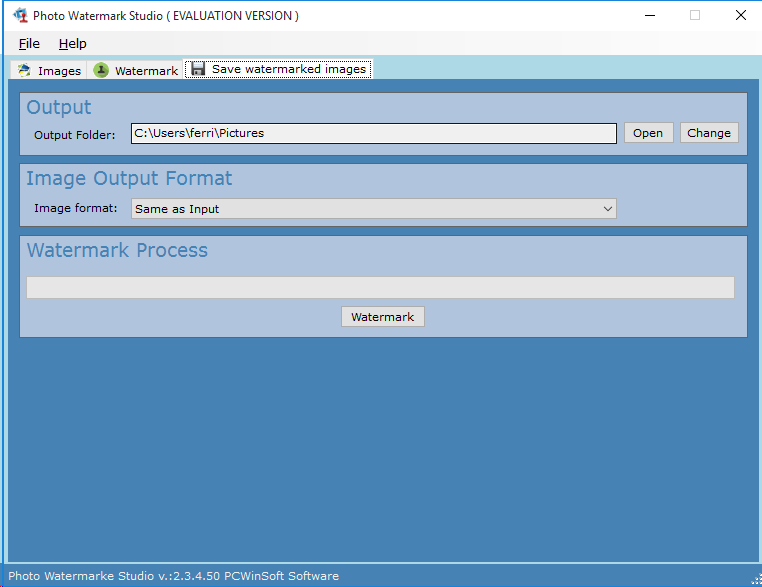The height and width of the screenshot is (587, 762).
Task: Open the Help menu
Action: click(x=72, y=44)
